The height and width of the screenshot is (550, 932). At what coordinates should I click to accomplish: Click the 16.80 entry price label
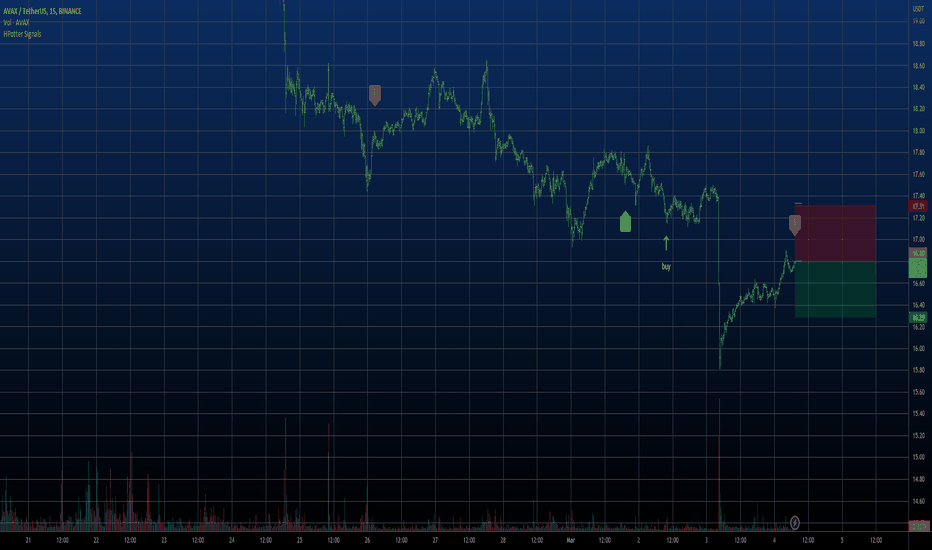[x=918, y=253]
